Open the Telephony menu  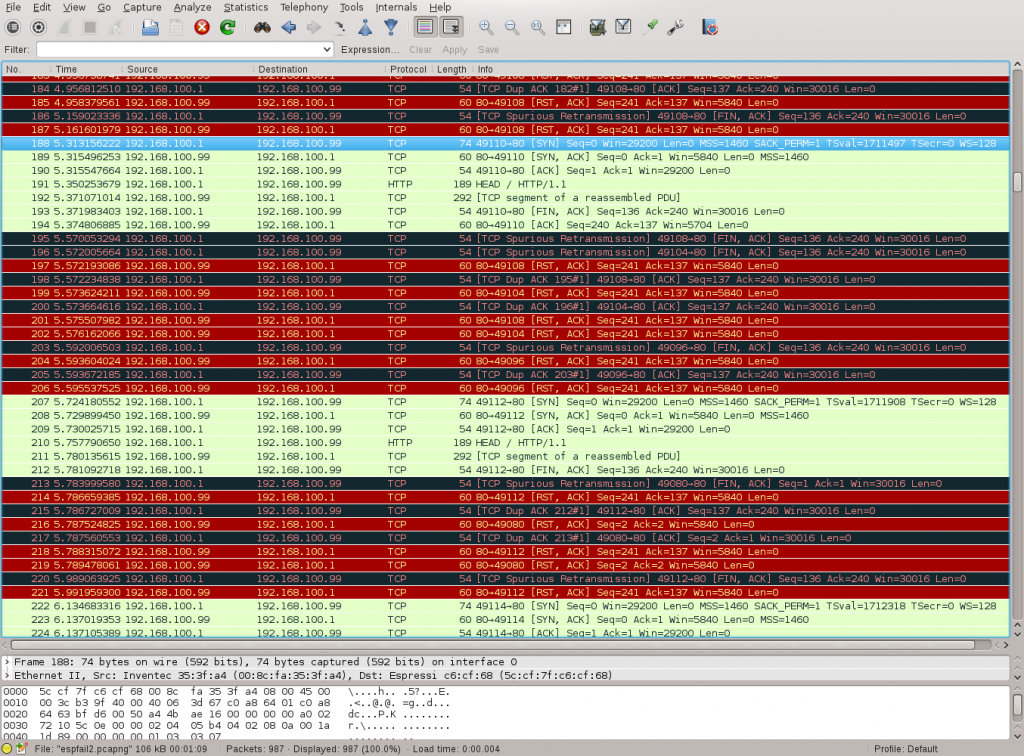303,7
